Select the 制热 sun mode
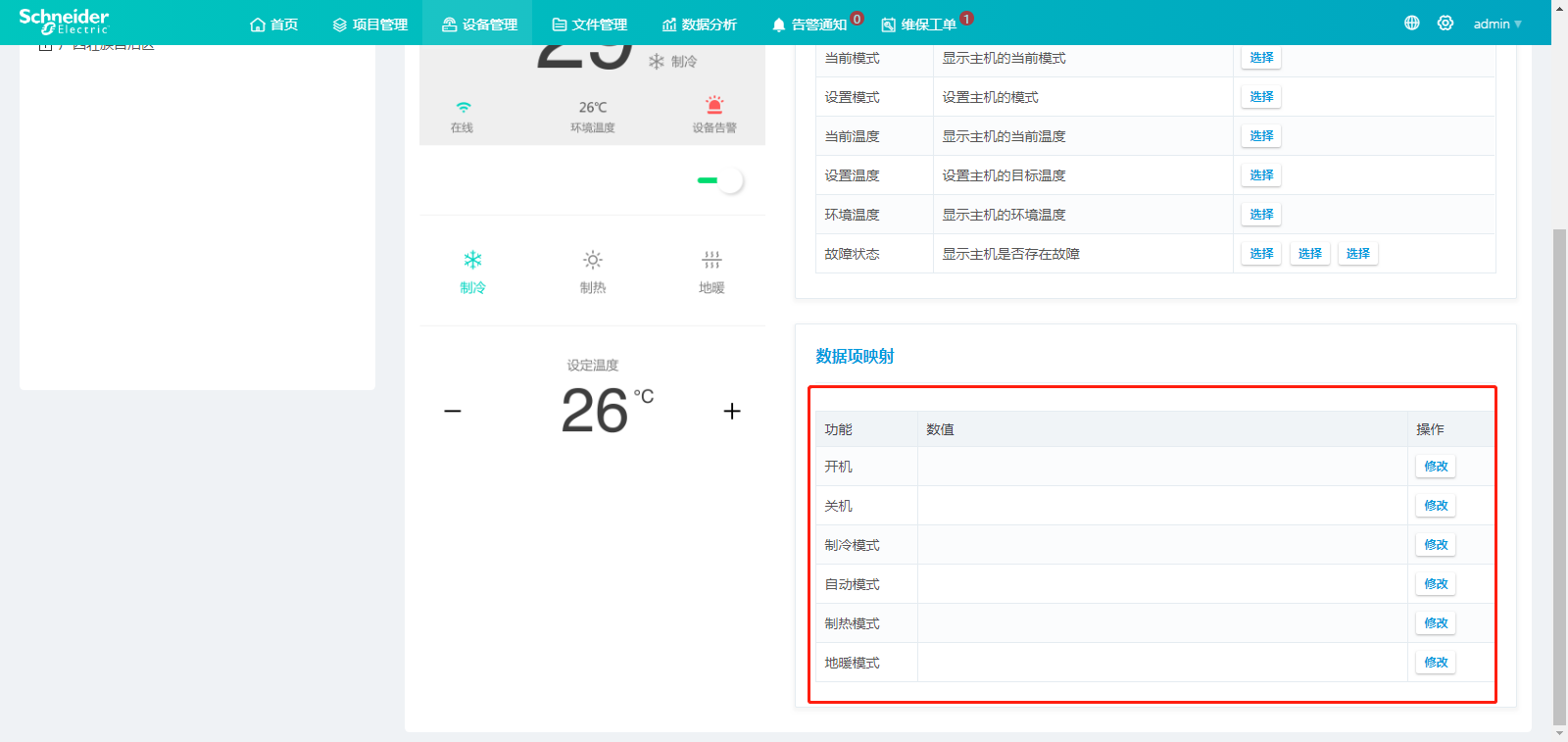The height and width of the screenshot is (742, 1568). [x=592, y=272]
